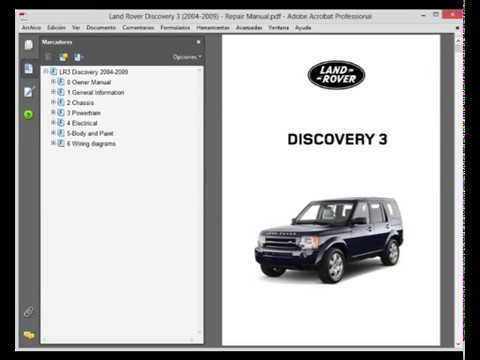
Task: Open the Comentarios menu
Action: pos(138,28)
